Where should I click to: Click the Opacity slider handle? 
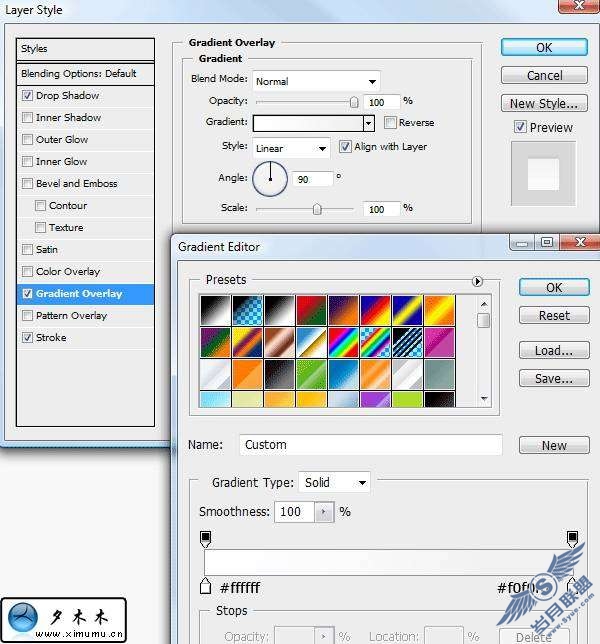point(354,102)
